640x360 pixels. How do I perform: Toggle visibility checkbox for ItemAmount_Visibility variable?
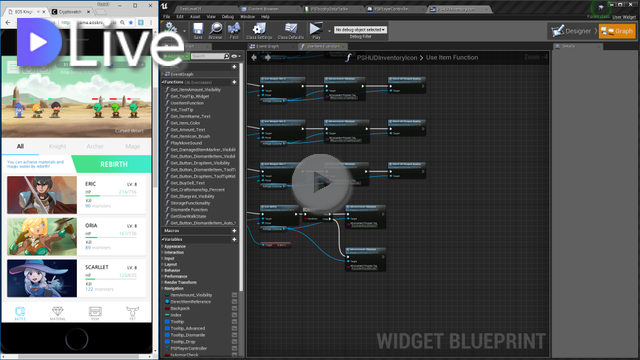point(234,295)
